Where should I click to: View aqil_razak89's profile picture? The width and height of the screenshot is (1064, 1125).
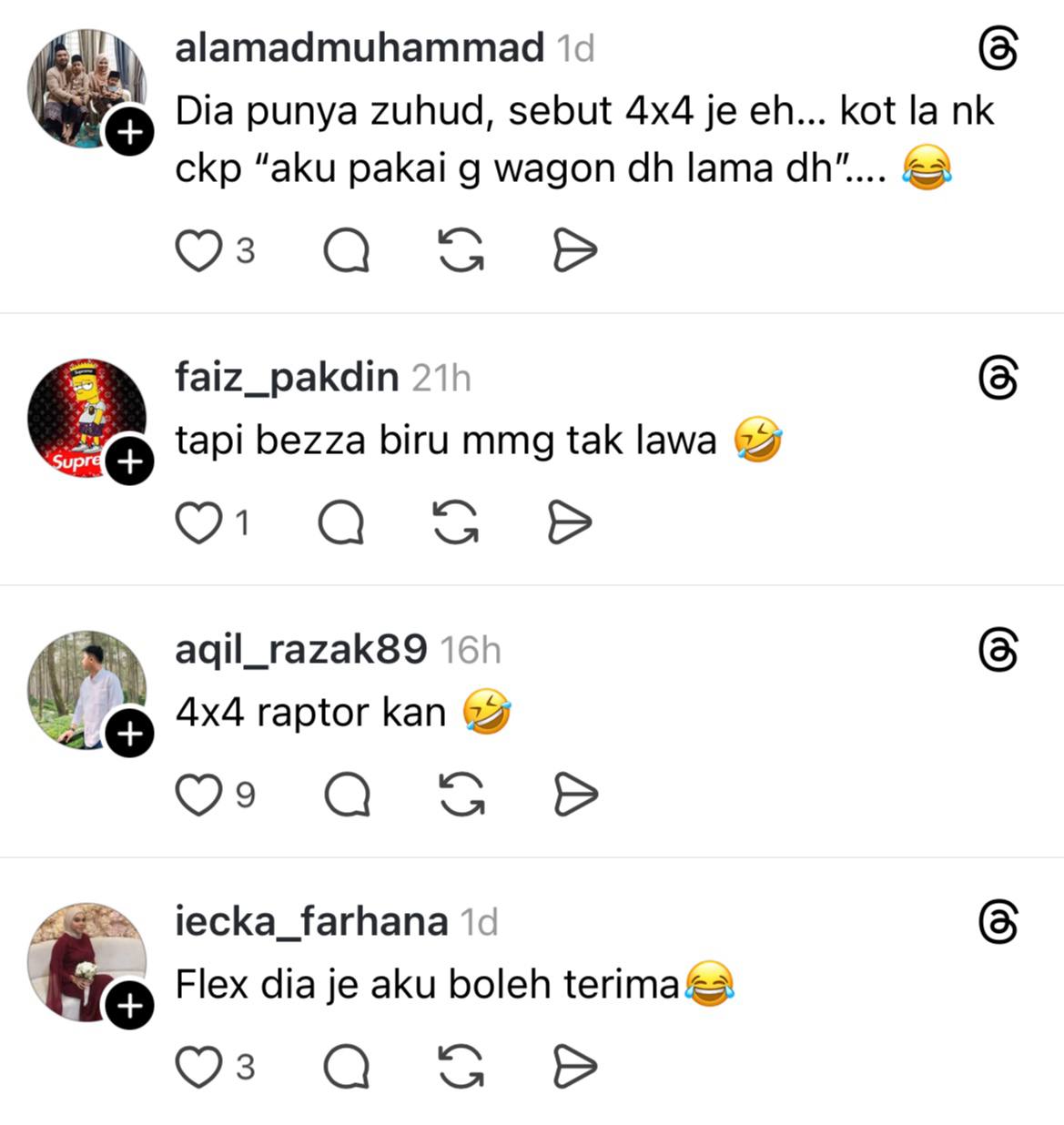coord(86,689)
